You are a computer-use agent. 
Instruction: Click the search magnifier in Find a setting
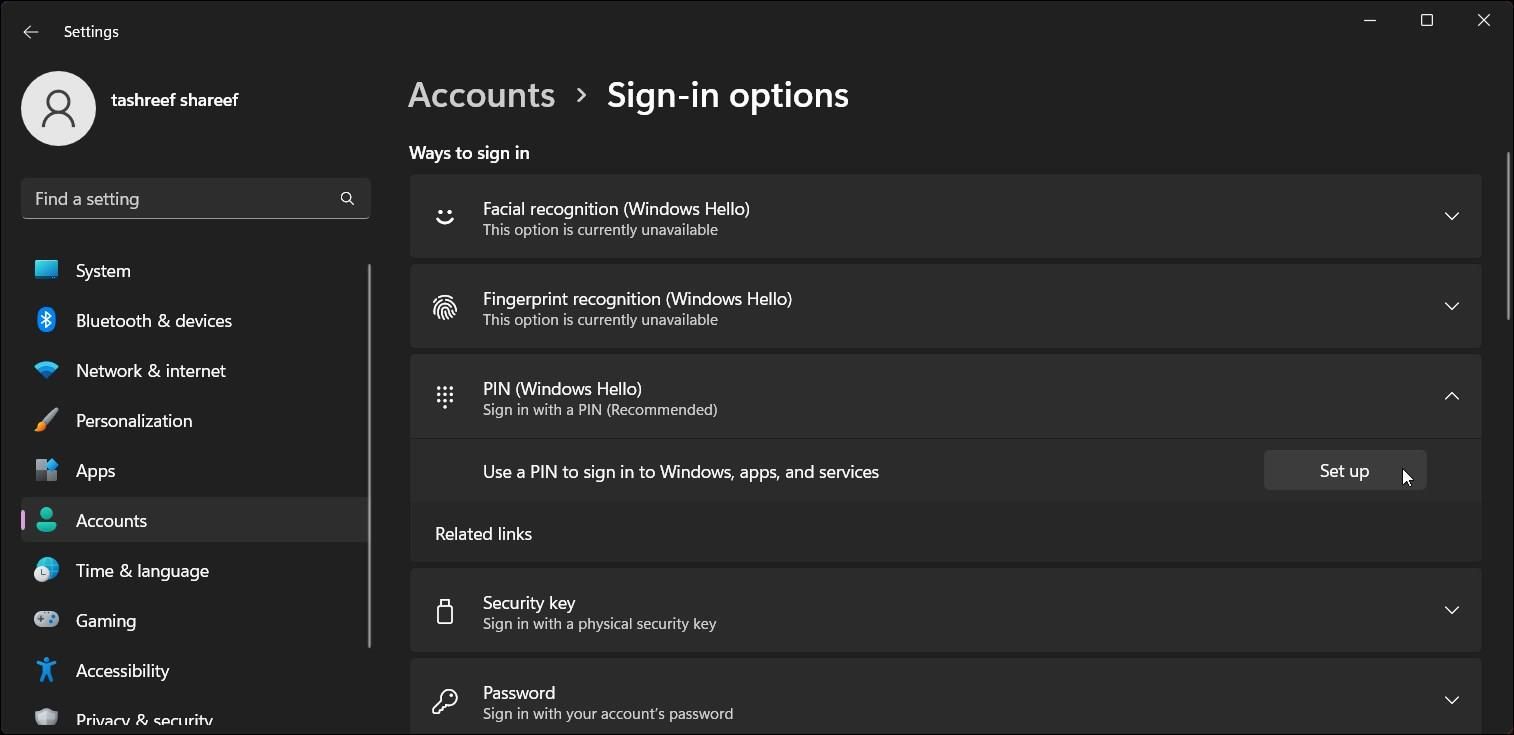[x=347, y=198]
